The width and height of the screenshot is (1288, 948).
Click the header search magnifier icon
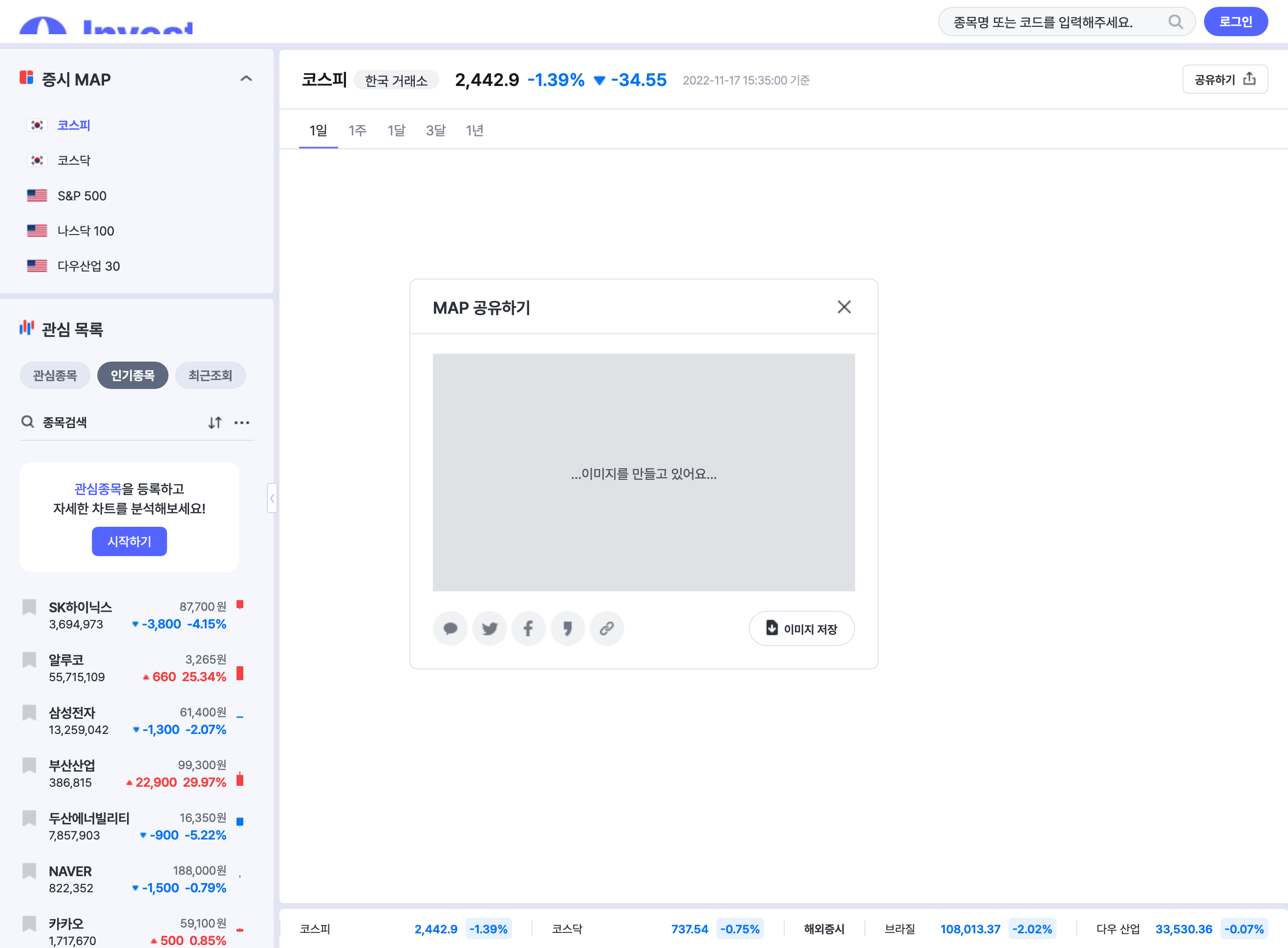click(1176, 22)
